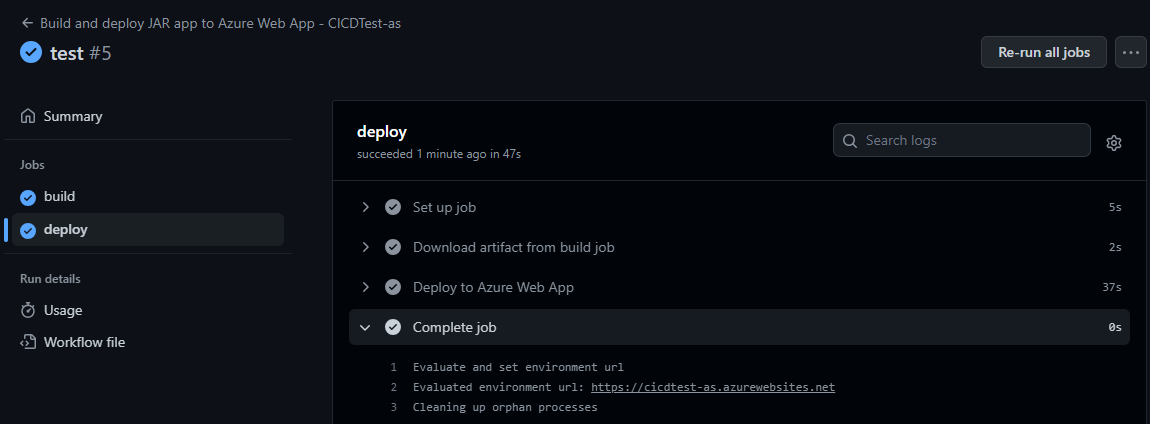Click the 2s duration of Download artifact step
Viewport: 1150px width, 424px height.
click(x=1115, y=247)
